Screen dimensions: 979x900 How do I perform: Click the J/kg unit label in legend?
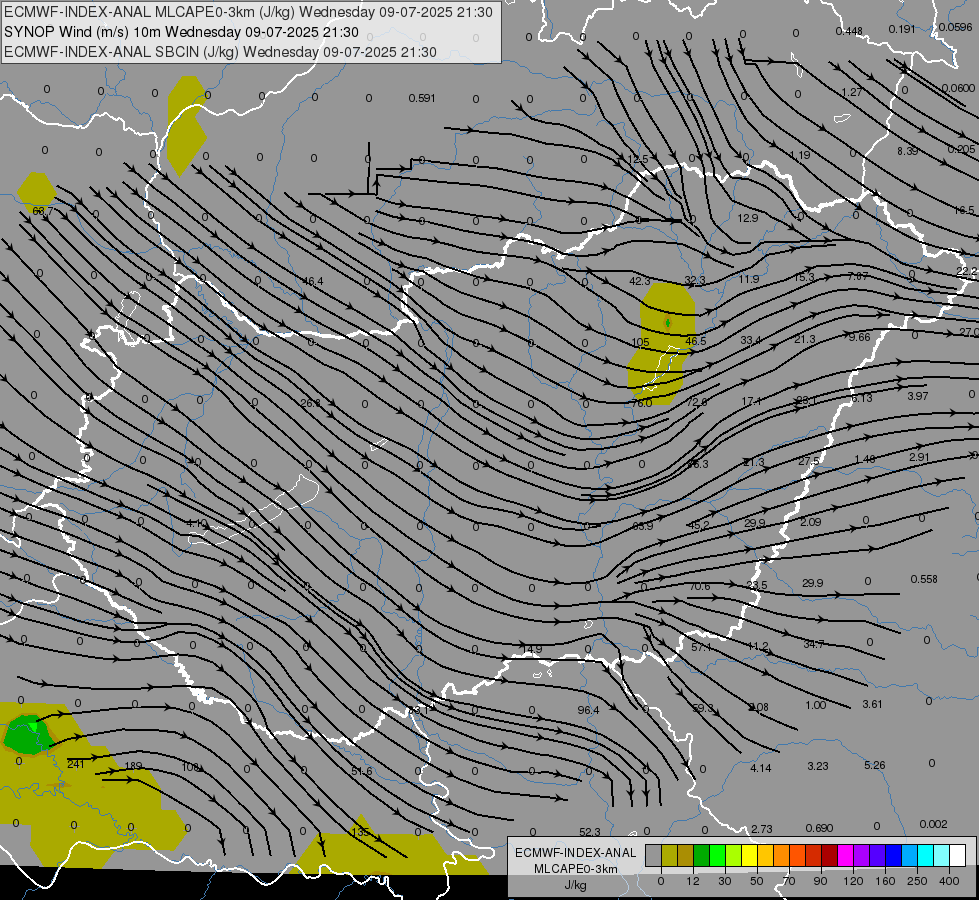tap(576, 885)
